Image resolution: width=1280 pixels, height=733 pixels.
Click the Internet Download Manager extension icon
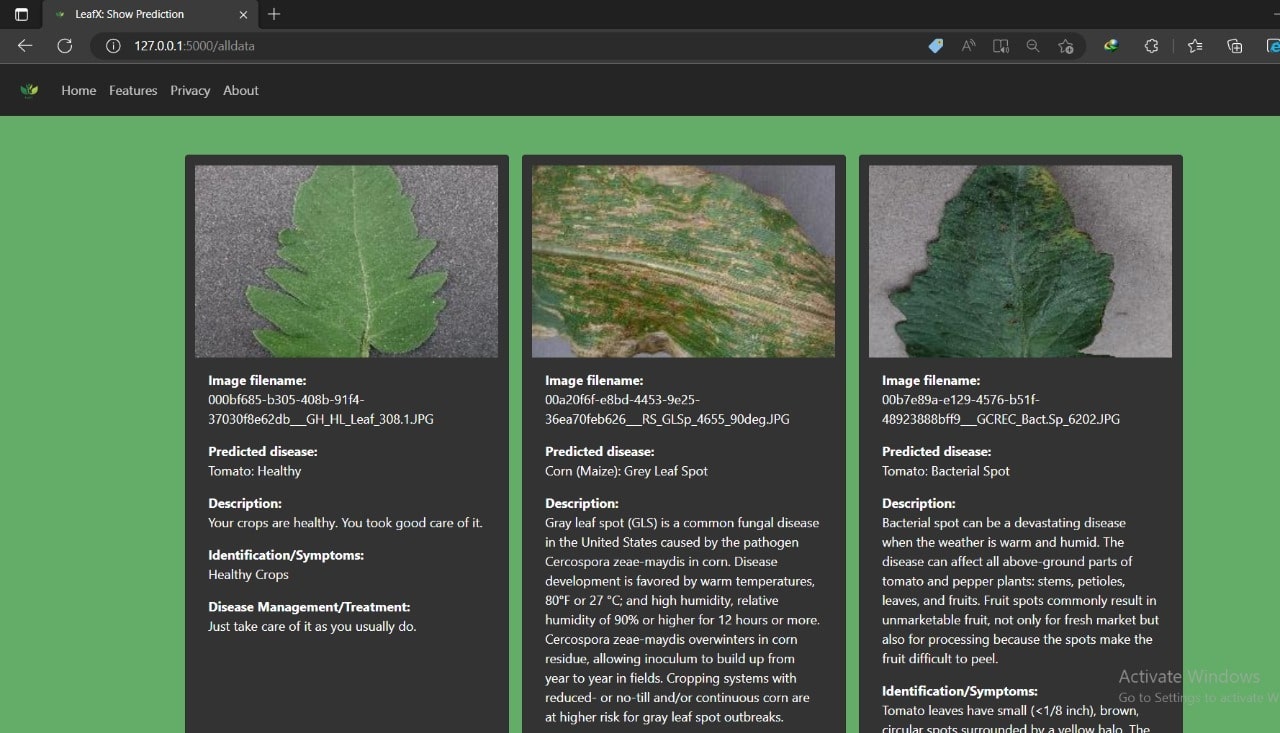coord(1110,46)
